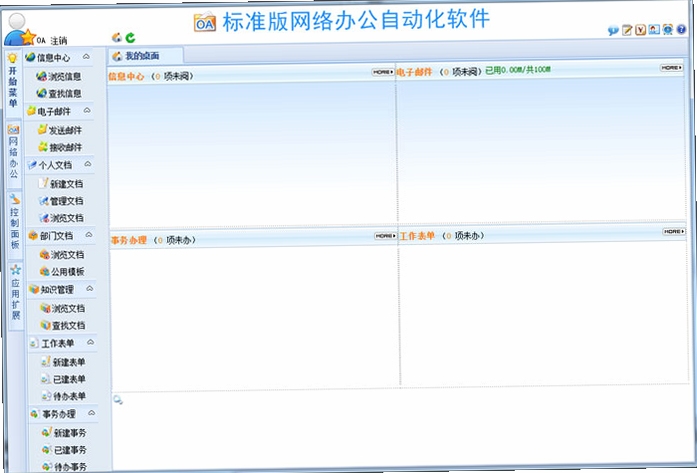
Task: Select 新建事务 in sidebar
Action: pos(65,433)
